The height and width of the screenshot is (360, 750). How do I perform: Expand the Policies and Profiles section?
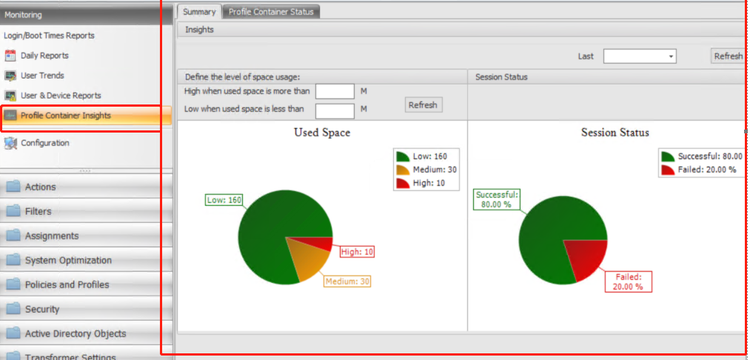click(x=86, y=284)
